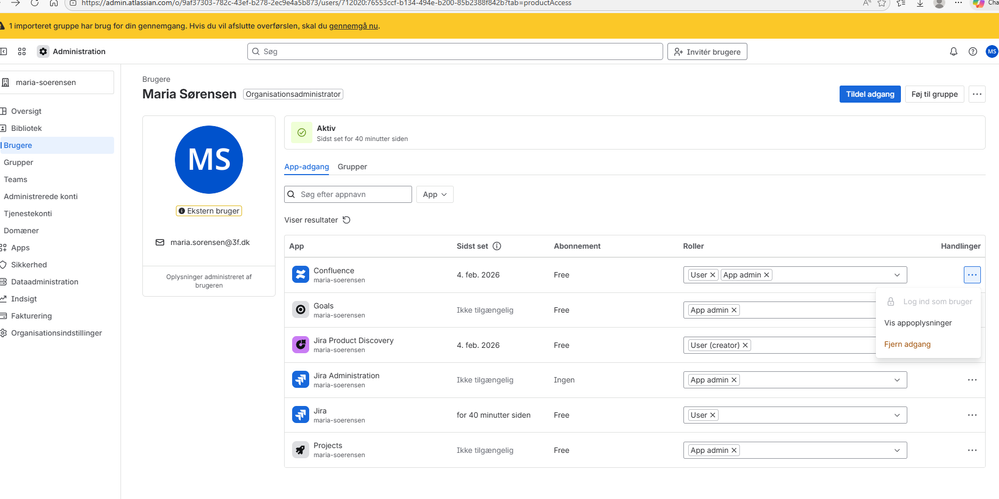
Task: Open the help question mark icon
Action: [972, 52]
